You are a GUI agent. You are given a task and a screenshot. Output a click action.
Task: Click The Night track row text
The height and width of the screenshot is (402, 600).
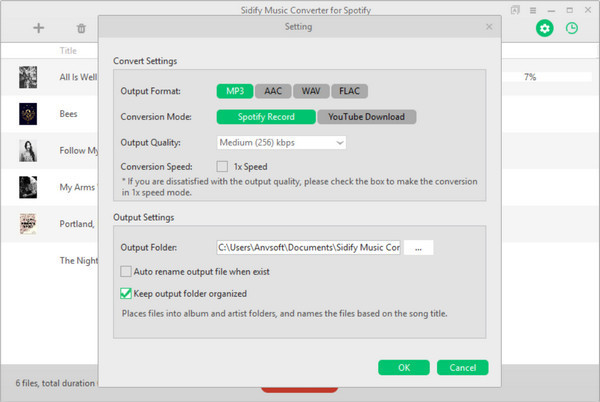(x=79, y=260)
